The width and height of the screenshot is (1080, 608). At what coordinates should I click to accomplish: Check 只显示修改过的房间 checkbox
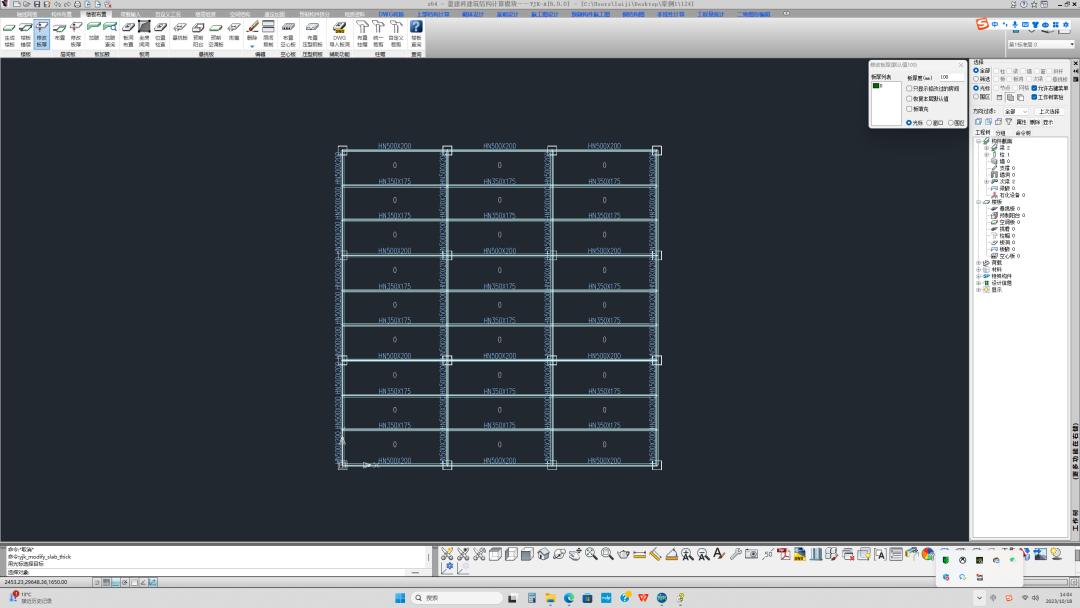pyautogui.click(x=909, y=89)
